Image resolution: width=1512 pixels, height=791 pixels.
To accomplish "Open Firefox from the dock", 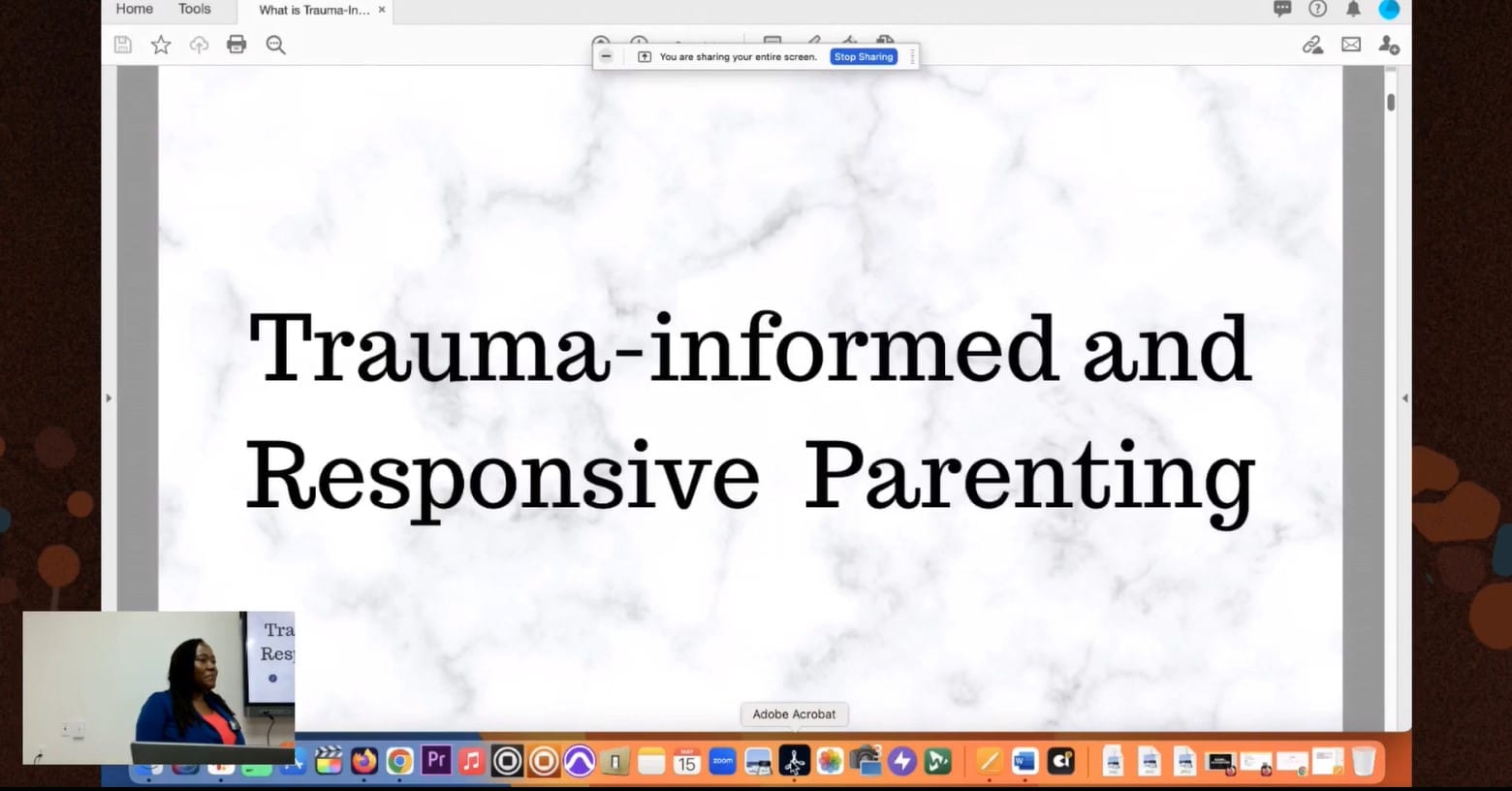I will [x=362, y=761].
